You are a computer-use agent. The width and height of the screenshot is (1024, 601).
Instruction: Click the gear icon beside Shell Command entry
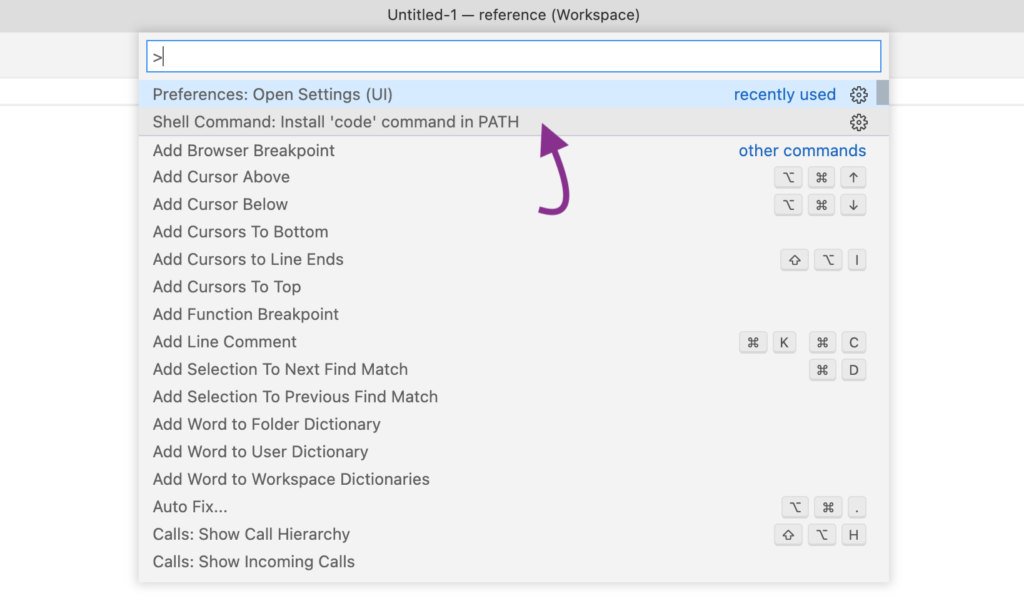pos(858,122)
